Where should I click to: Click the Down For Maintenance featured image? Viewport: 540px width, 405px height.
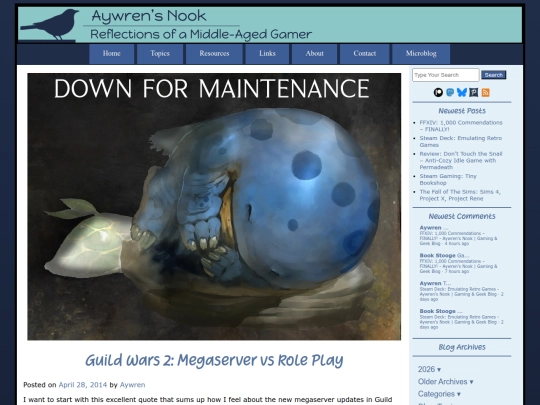tap(214, 207)
